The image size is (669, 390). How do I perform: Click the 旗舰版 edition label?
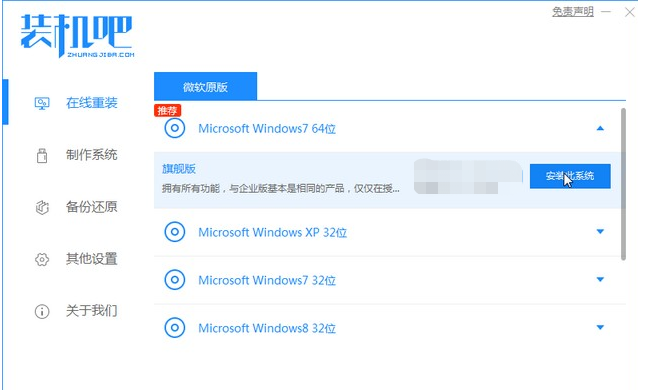tap(179, 169)
